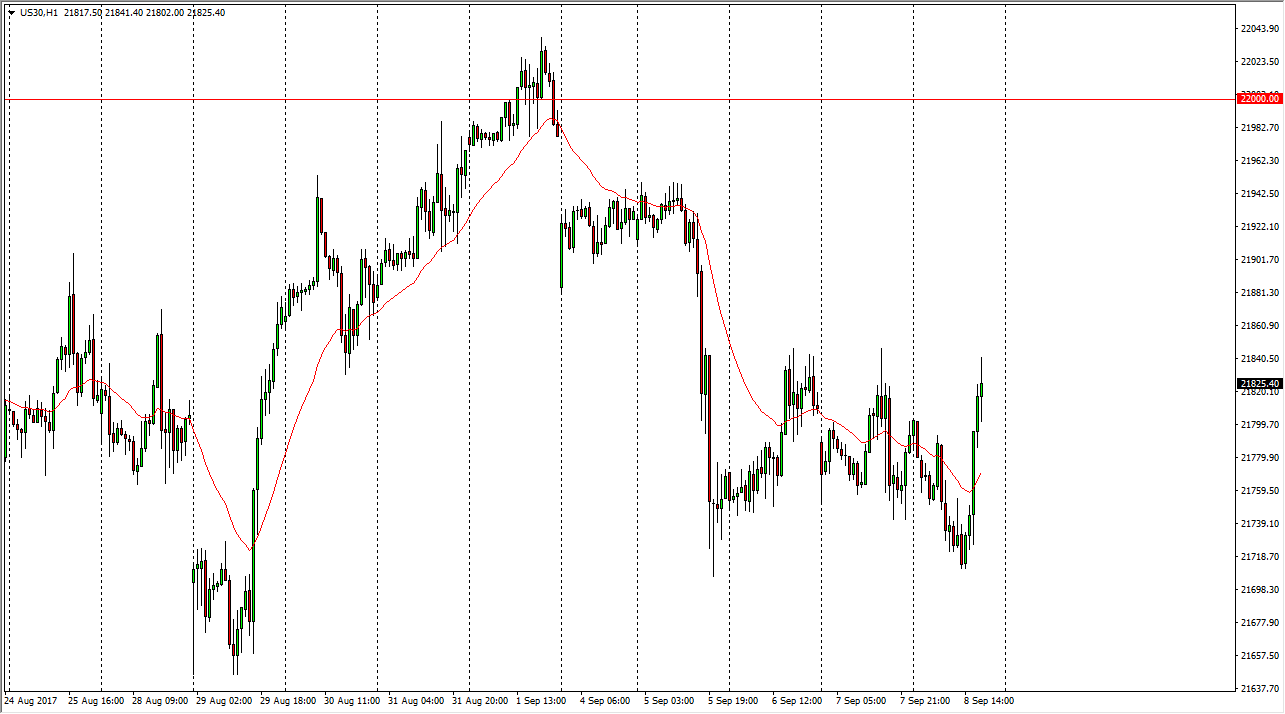Click the 21739.20 price scale label
The width and height of the screenshot is (1285, 714).
pos(1259,524)
